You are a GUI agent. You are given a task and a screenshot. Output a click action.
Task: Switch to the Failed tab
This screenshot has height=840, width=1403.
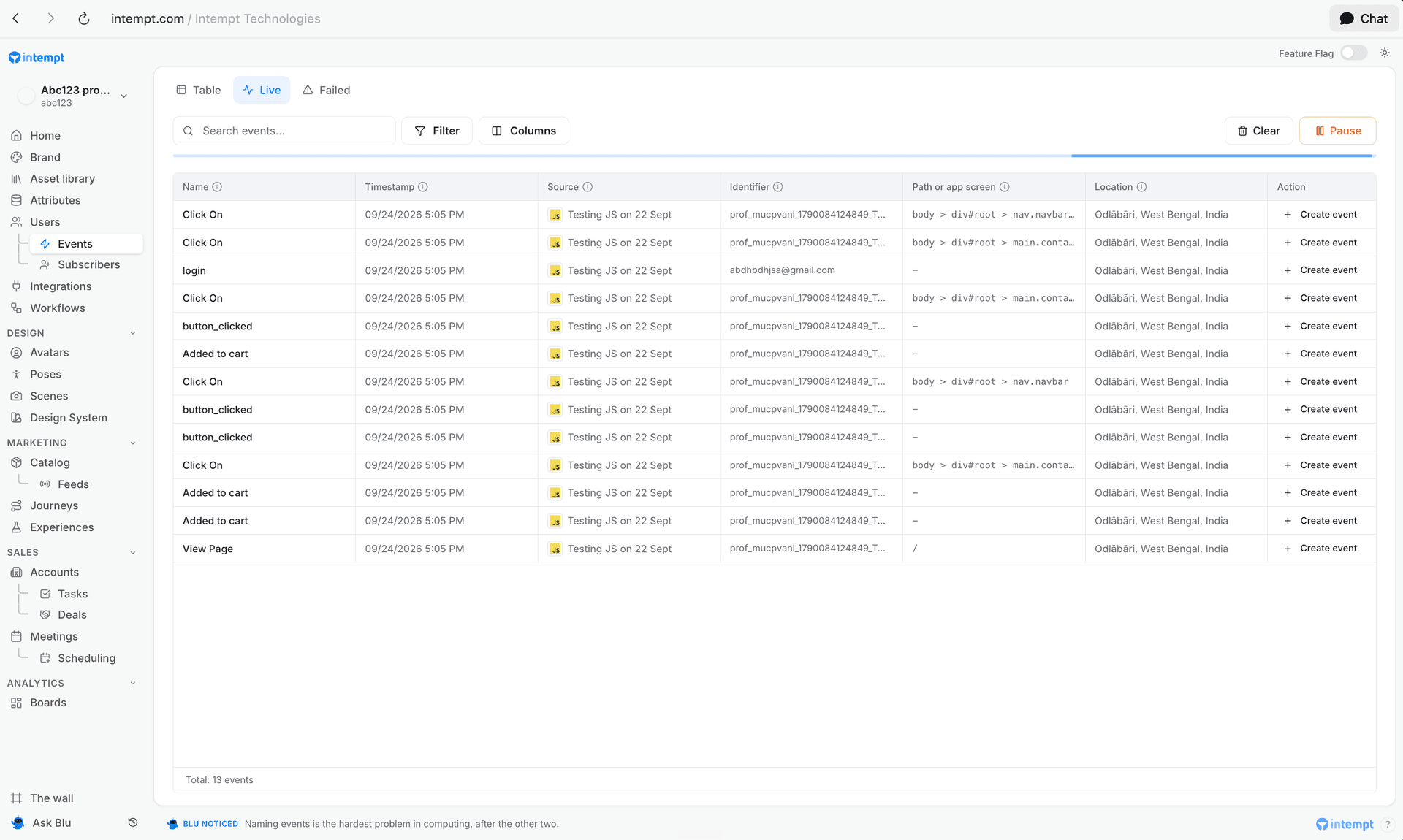[x=327, y=90]
